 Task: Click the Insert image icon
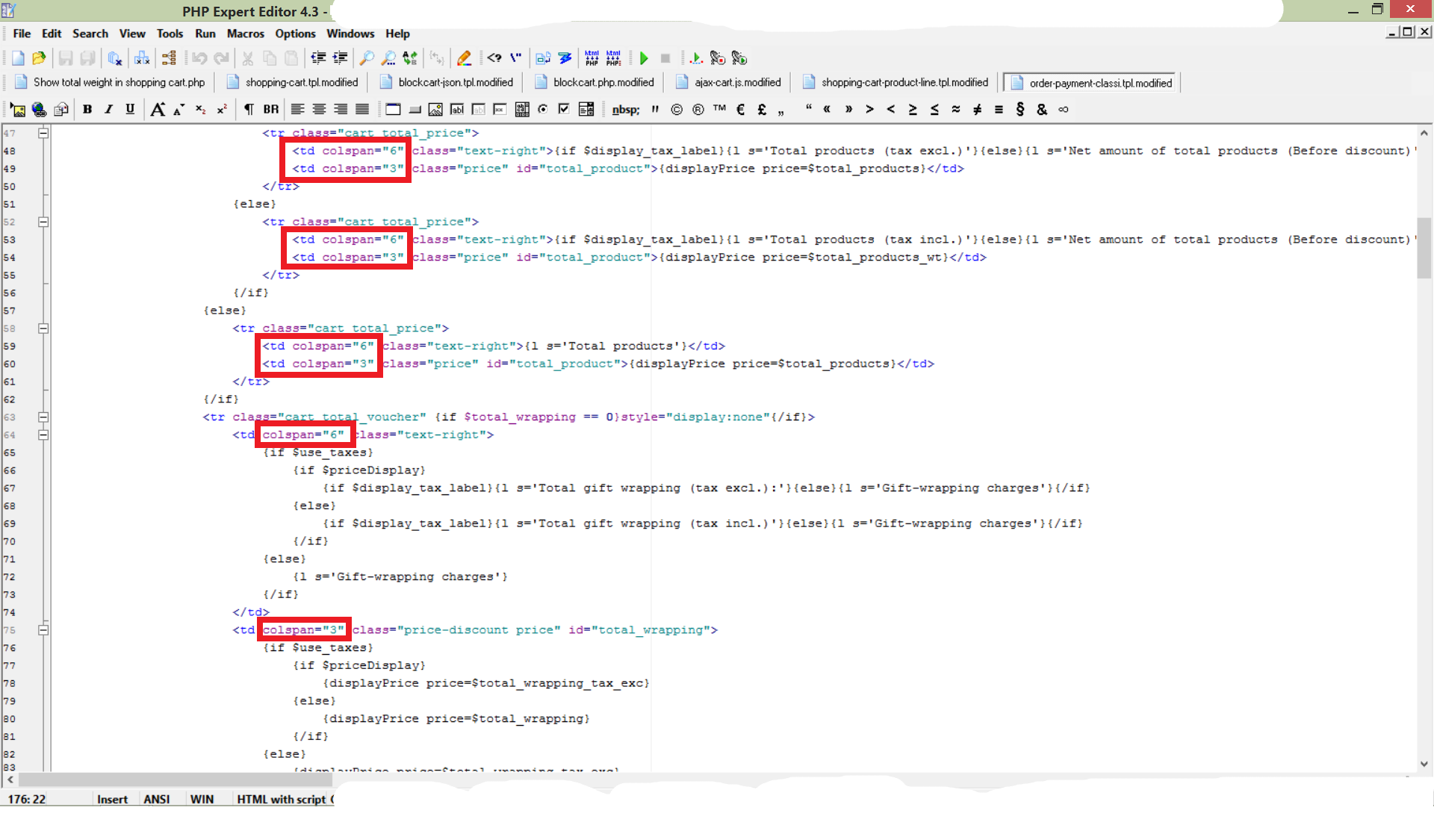pyautogui.click(x=17, y=110)
